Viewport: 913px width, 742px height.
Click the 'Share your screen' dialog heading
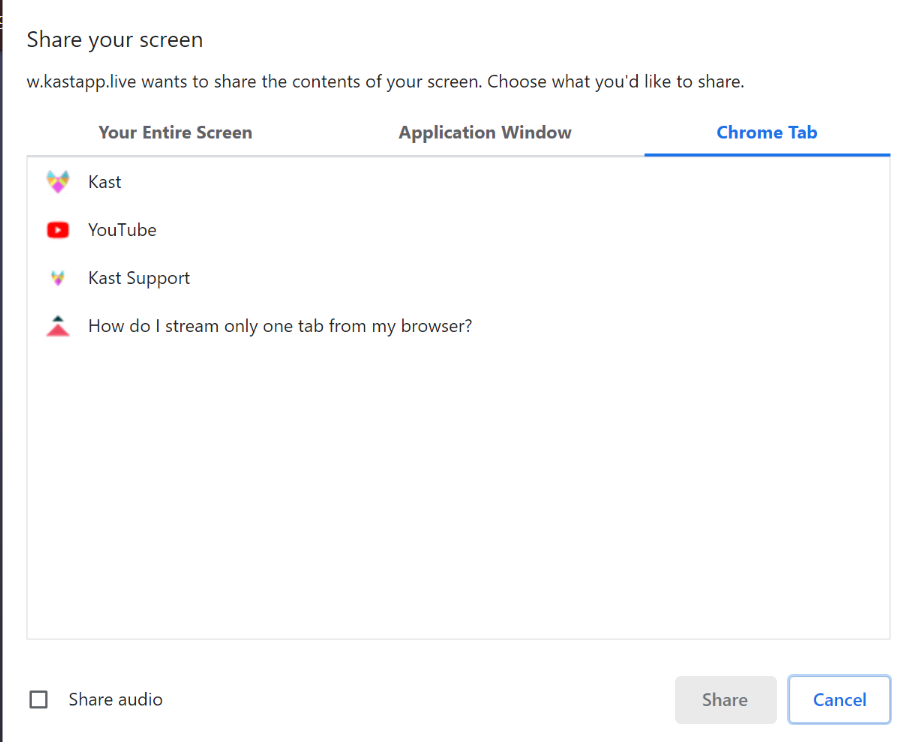115,40
